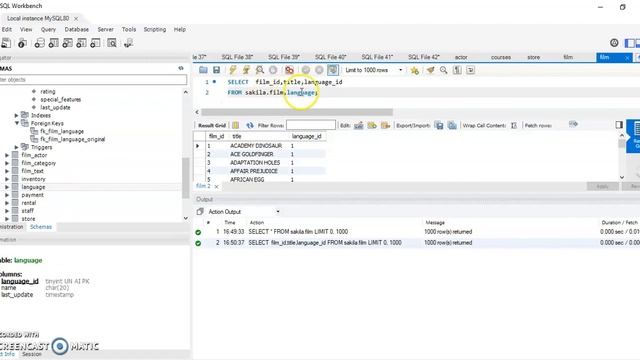640x360 pixels.
Task: Click the query editor horizontal scrollbar
Action: 297,112
